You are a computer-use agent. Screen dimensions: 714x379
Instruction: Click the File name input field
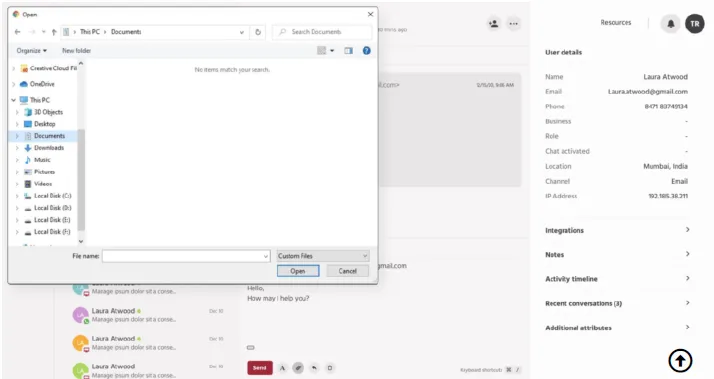186,256
